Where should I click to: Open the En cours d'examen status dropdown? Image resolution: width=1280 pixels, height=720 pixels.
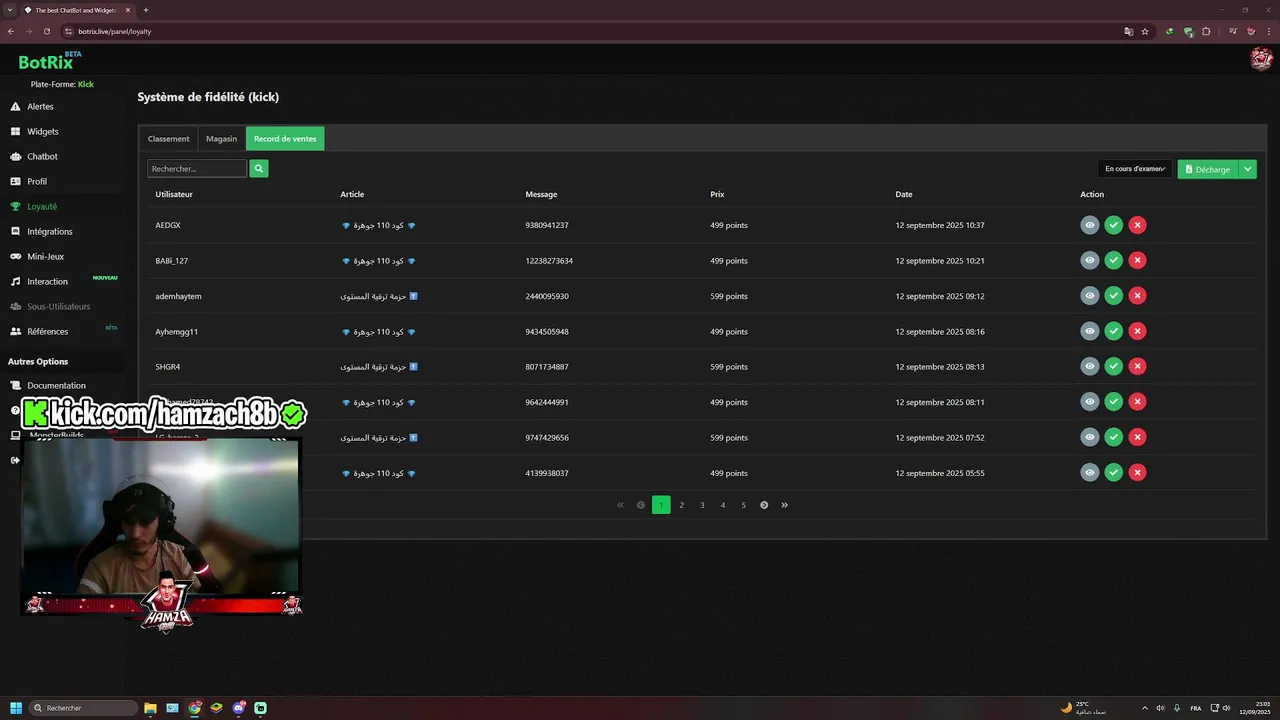coord(1135,169)
